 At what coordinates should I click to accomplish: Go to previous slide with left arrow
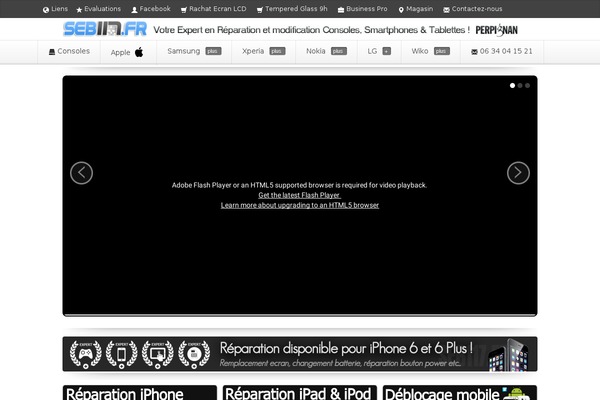coord(82,173)
